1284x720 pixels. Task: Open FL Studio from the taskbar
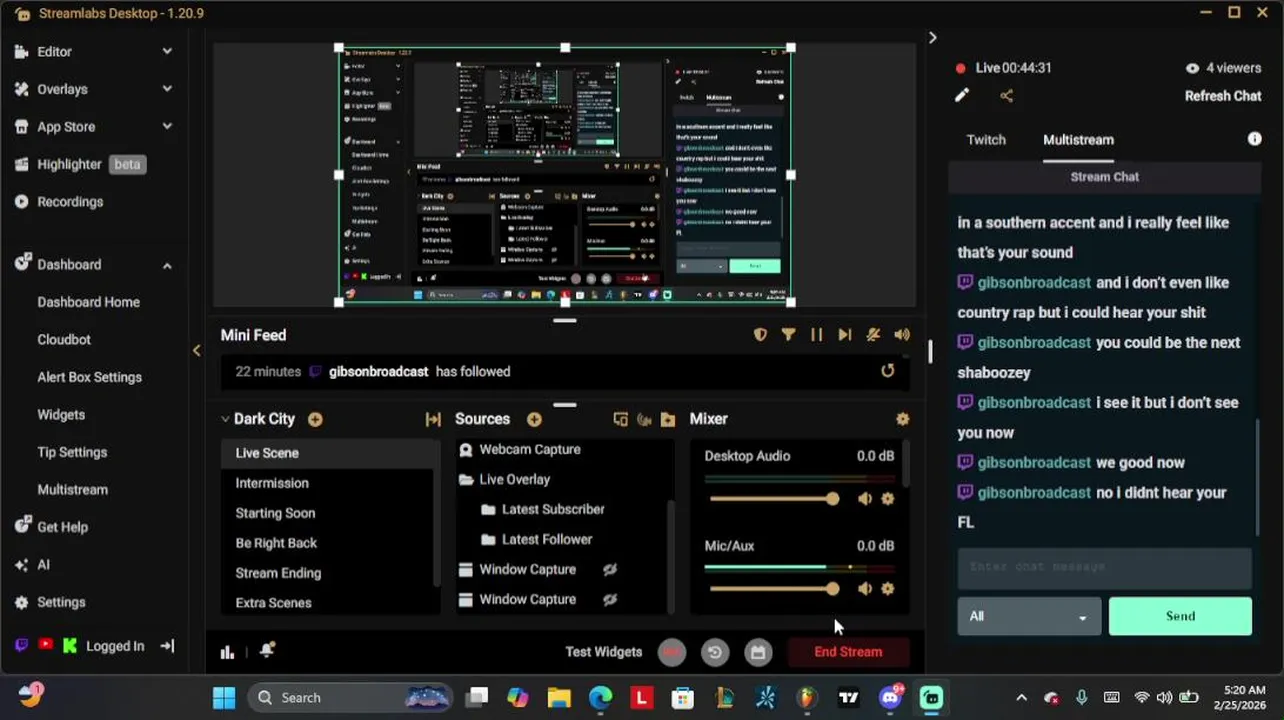pyautogui.click(x=806, y=698)
